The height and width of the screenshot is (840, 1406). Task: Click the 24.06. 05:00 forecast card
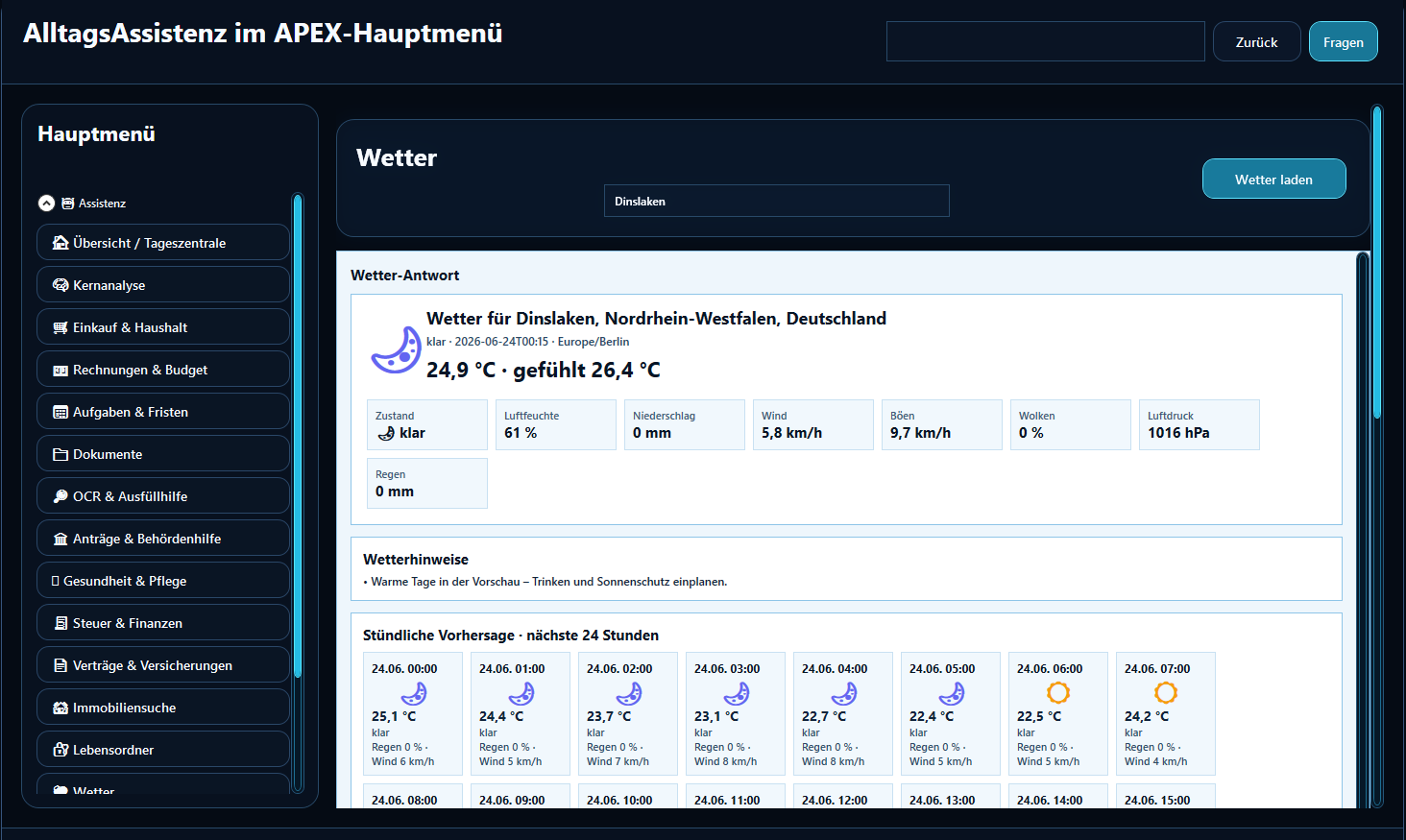951,714
